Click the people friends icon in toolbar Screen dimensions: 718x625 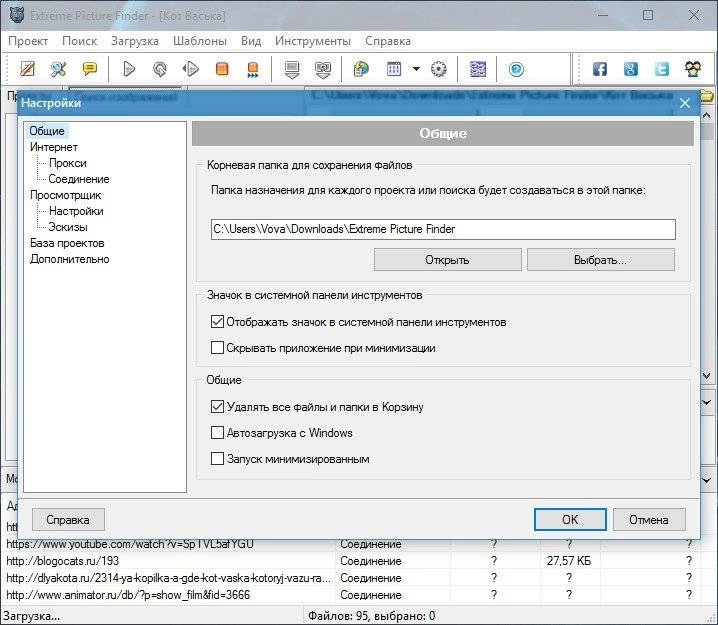coord(693,69)
